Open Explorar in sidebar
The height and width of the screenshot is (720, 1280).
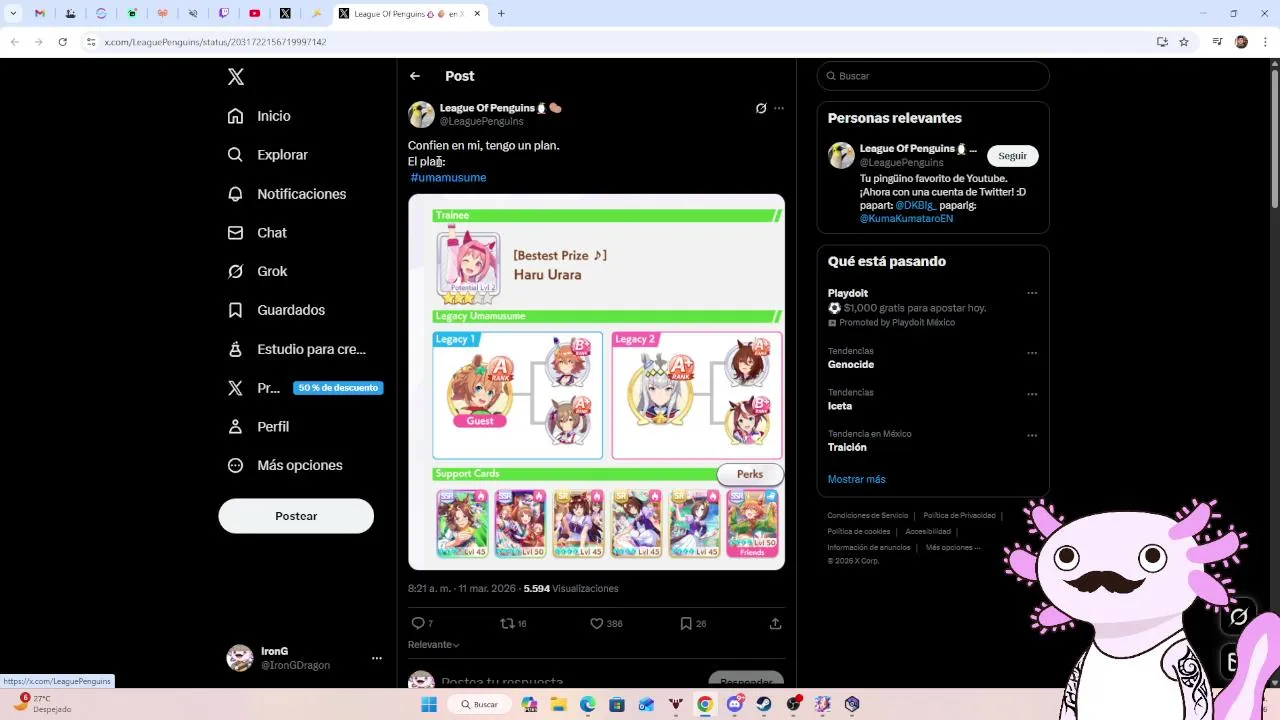tap(268, 155)
